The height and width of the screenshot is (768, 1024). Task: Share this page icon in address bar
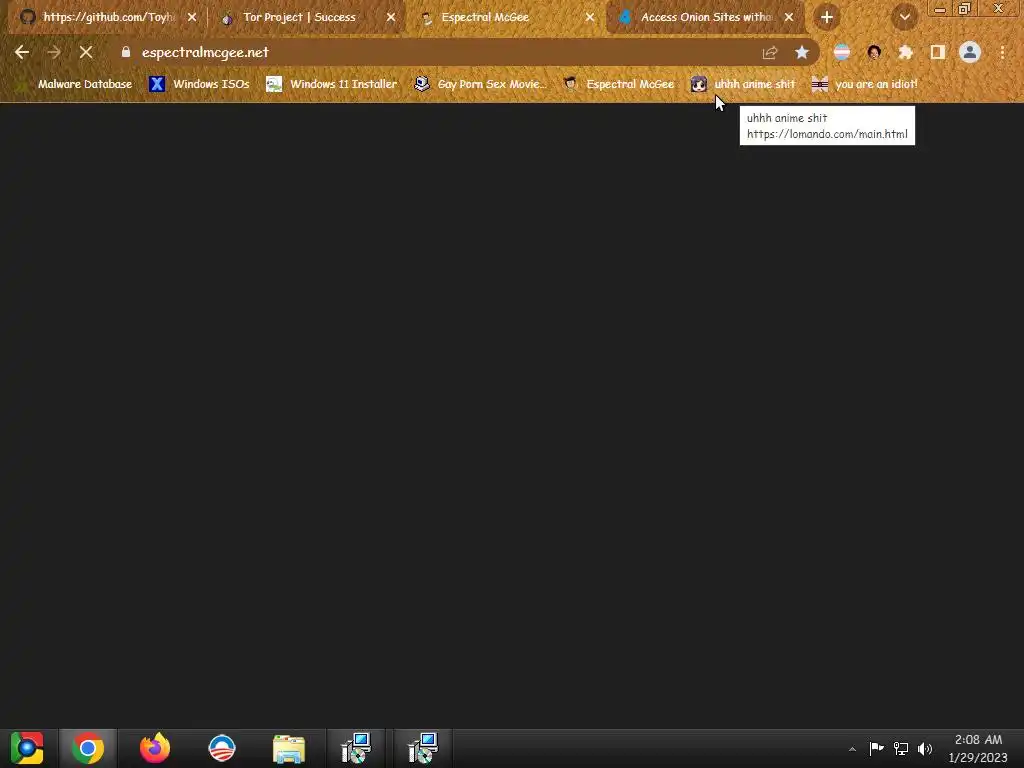click(770, 53)
